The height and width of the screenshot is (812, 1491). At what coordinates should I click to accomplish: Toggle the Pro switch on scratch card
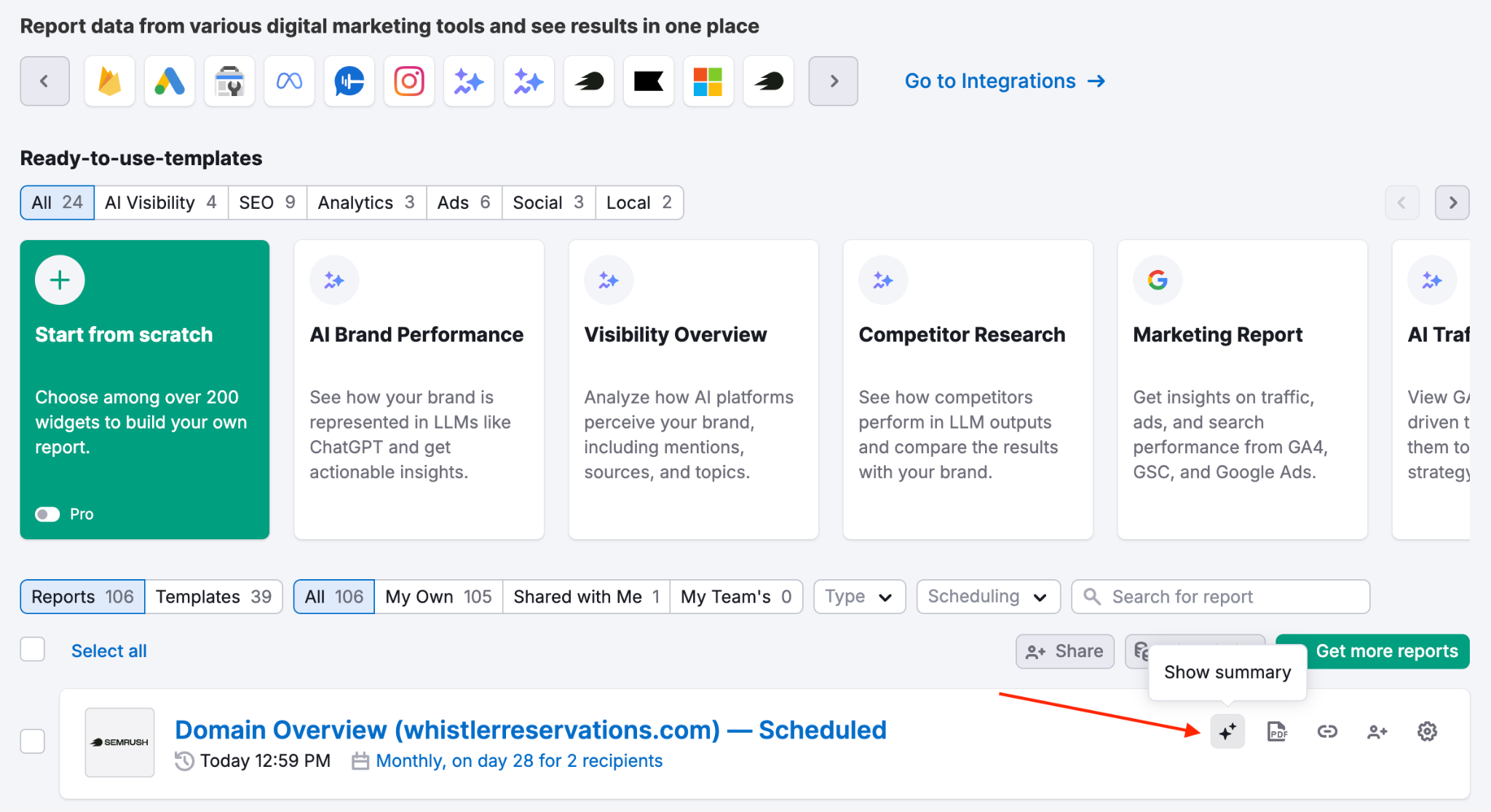pyautogui.click(x=48, y=514)
